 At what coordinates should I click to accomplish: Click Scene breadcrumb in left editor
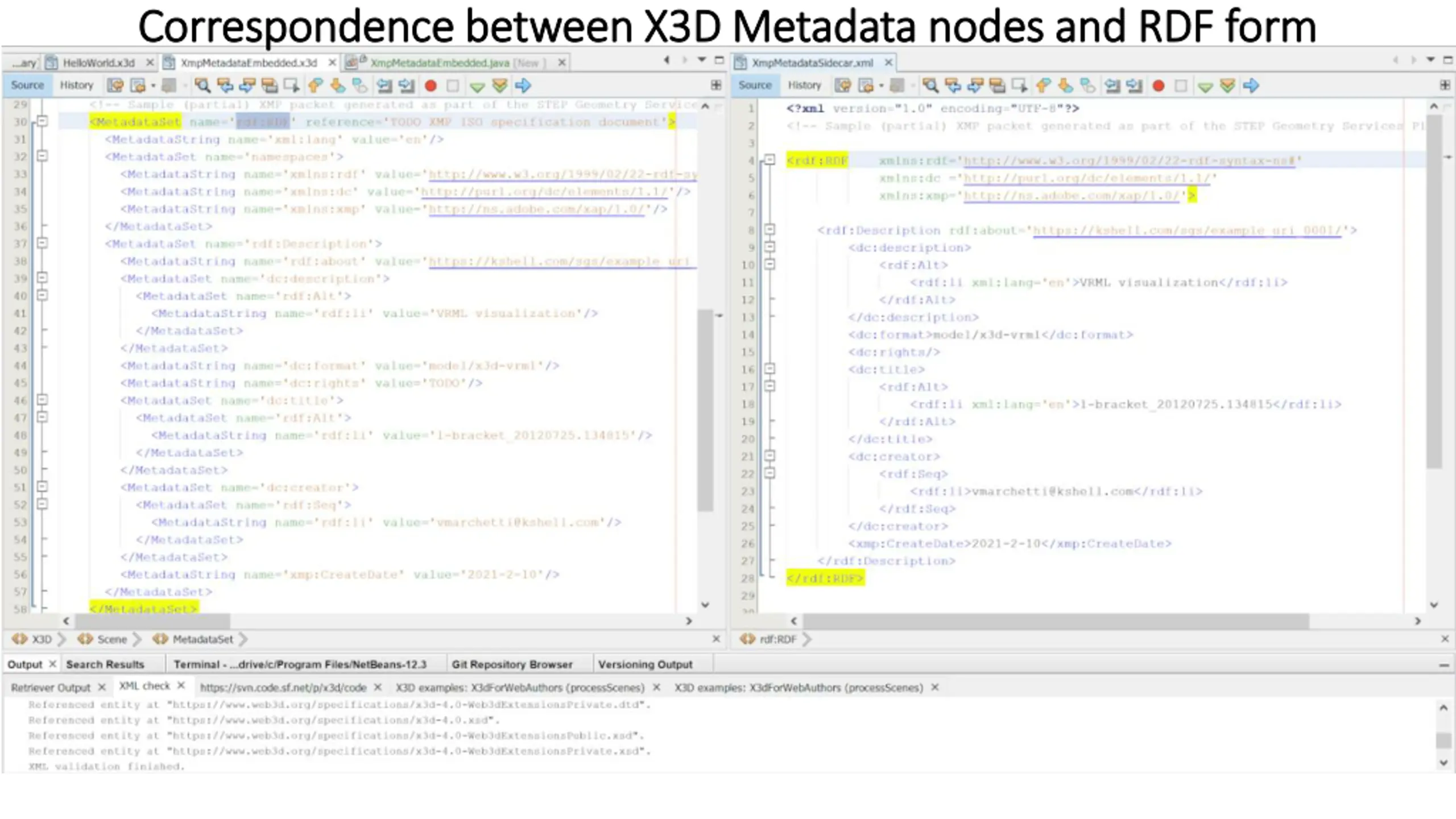point(112,639)
